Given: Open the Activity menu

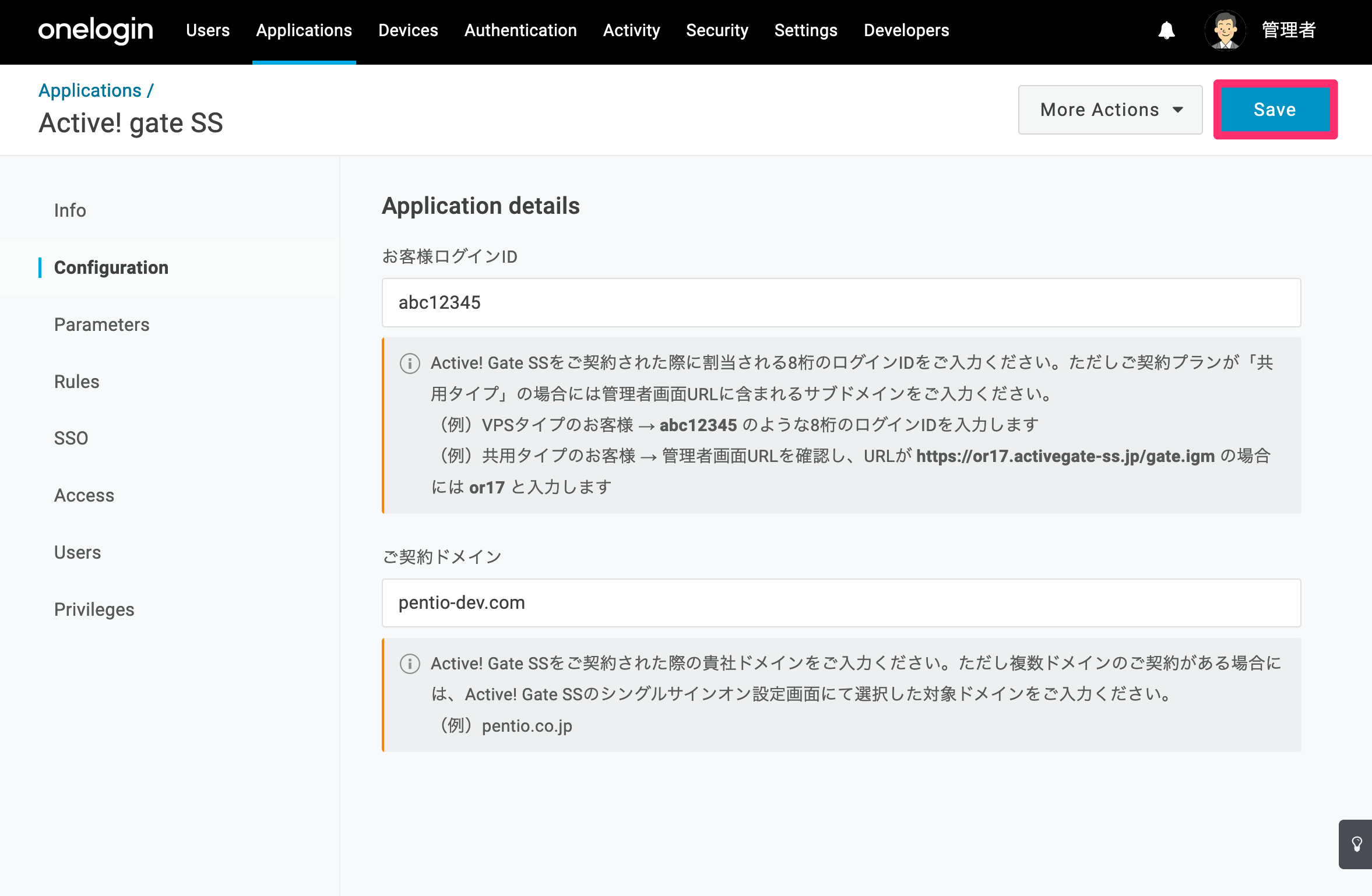Looking at the screenshot, I should click(x=631, y=30).
